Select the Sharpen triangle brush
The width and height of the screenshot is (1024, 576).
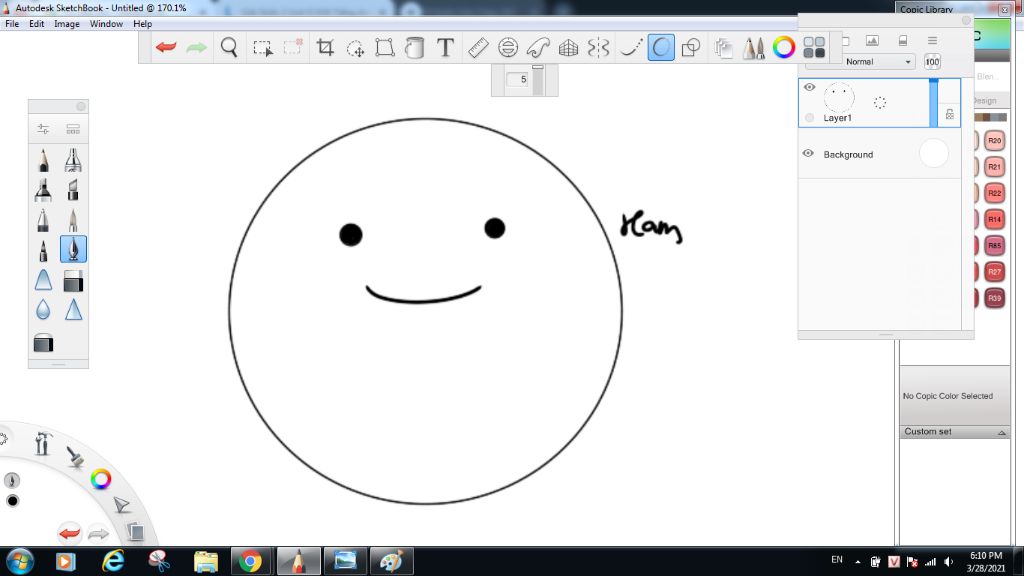click(73, 310)
